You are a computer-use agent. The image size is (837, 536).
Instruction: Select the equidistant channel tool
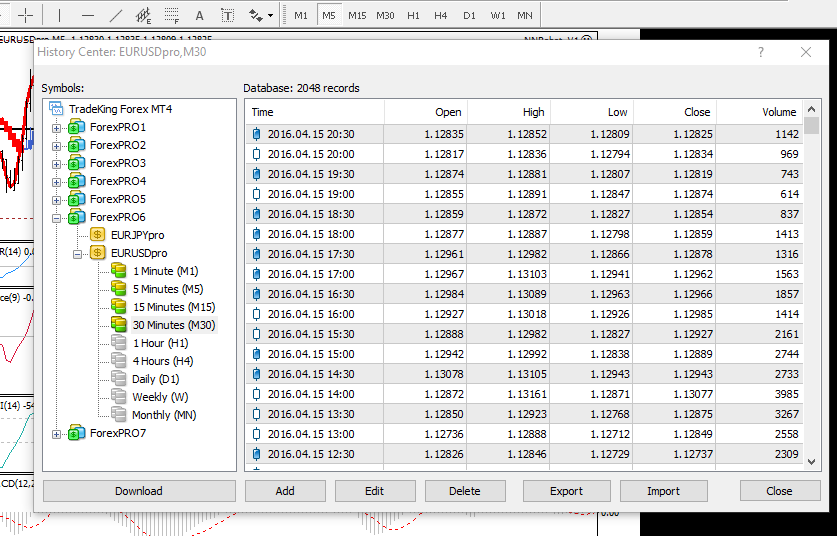pyautogui.click(x=143, y=15)
